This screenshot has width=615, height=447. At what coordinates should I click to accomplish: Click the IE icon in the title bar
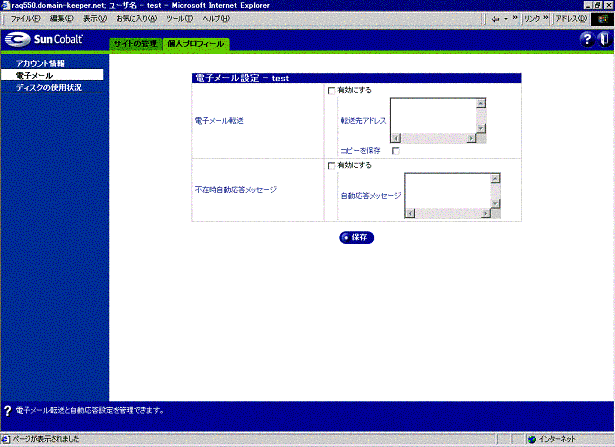[x=5, y=5]
